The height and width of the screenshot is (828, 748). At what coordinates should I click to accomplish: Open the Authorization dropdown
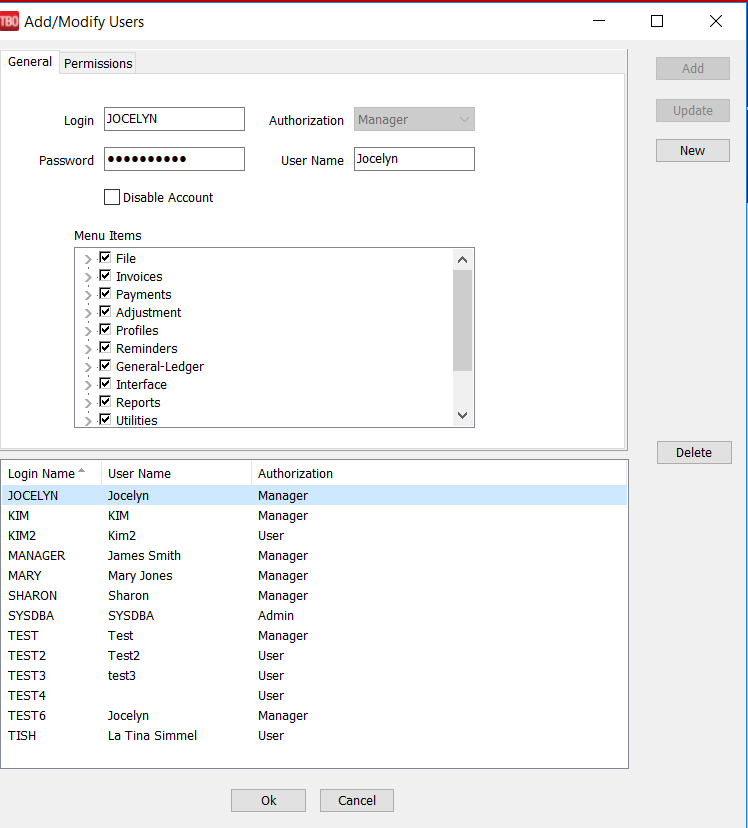(x=414, y=119)
